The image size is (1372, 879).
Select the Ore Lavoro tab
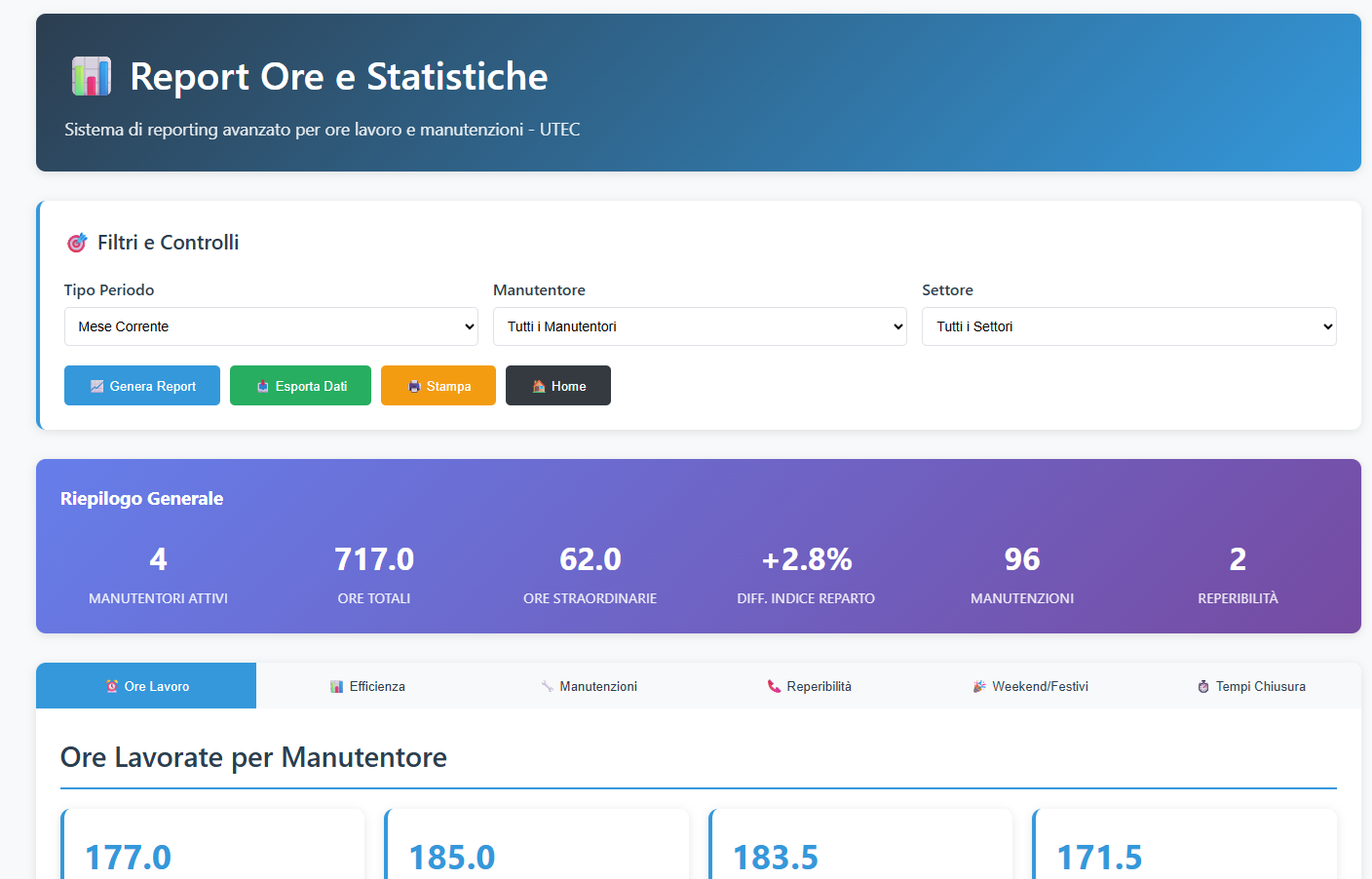(x=146, y=687)
